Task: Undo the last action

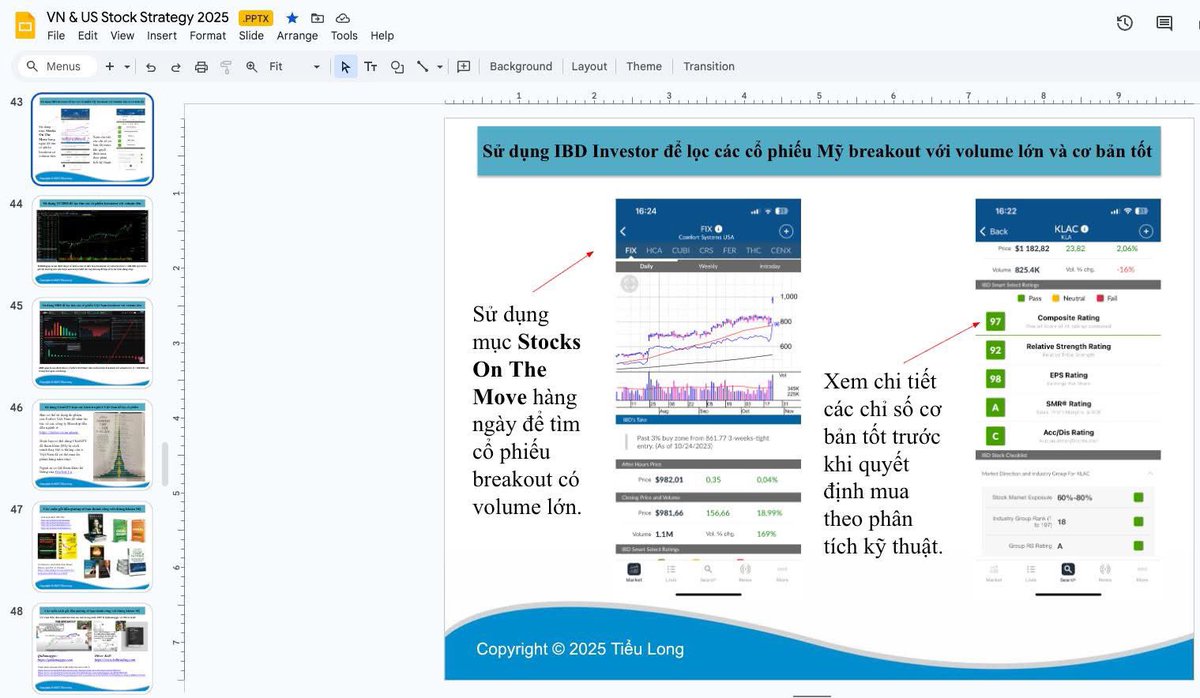Action: coord(151,67)
